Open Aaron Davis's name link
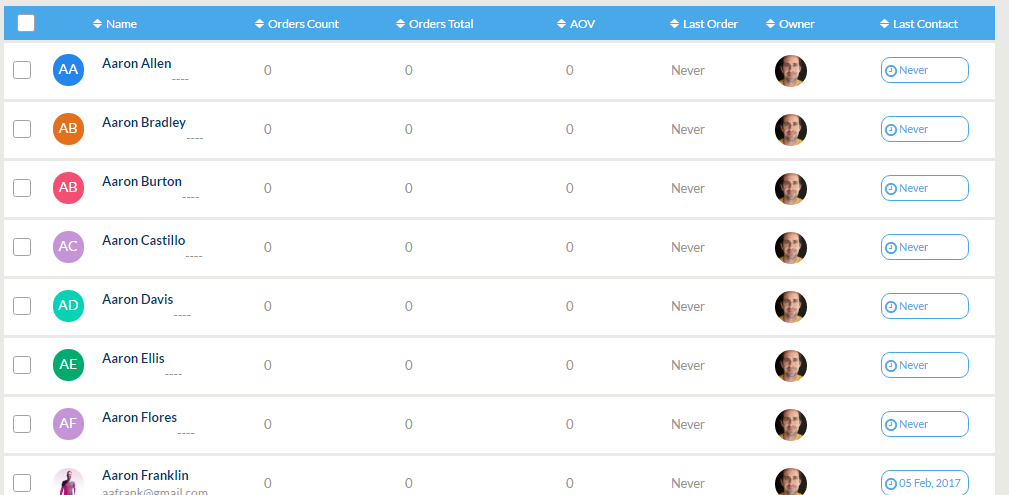This screenshot has width=1009, height=495. coord(138,299)
